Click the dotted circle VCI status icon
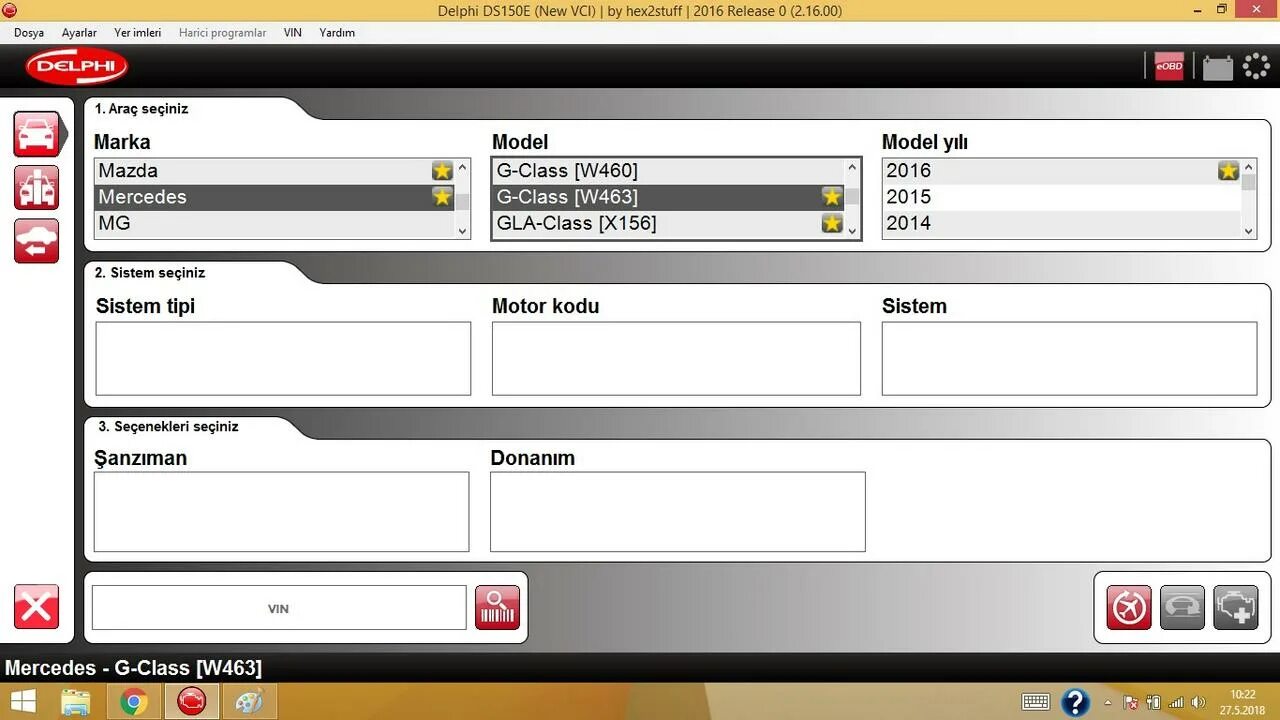 point(1256,67)
